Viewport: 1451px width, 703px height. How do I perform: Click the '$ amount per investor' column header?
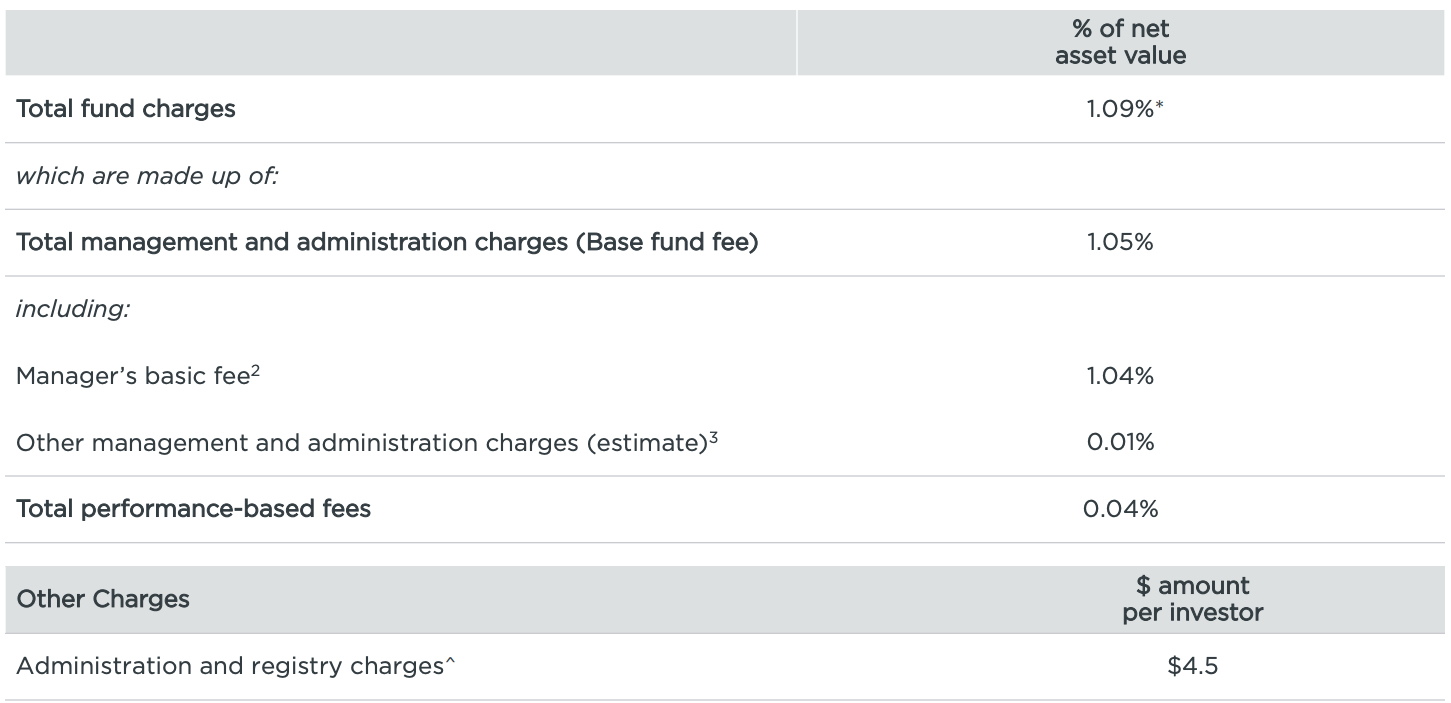1192,599
